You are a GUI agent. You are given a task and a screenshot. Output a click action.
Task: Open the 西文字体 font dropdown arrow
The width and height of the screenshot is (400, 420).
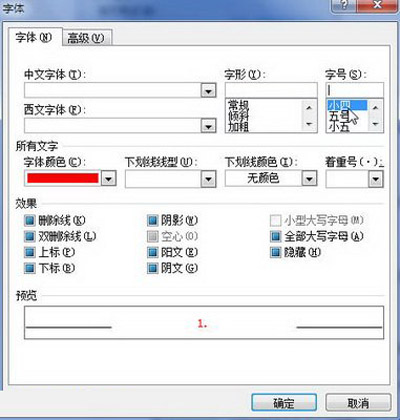pos(209,126)
